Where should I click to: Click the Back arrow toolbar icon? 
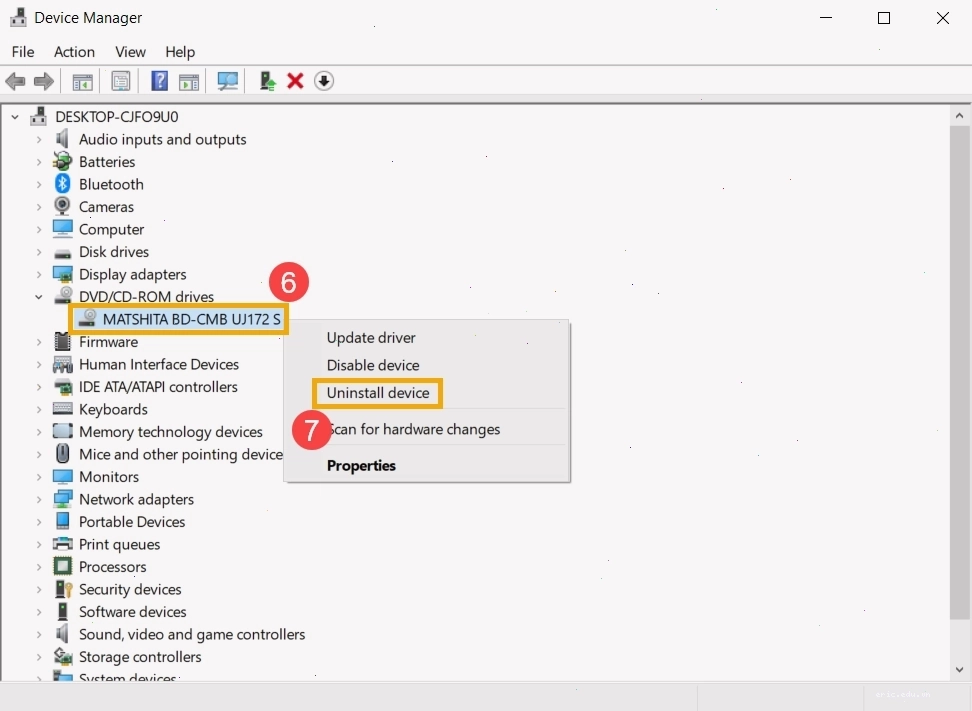15,81
